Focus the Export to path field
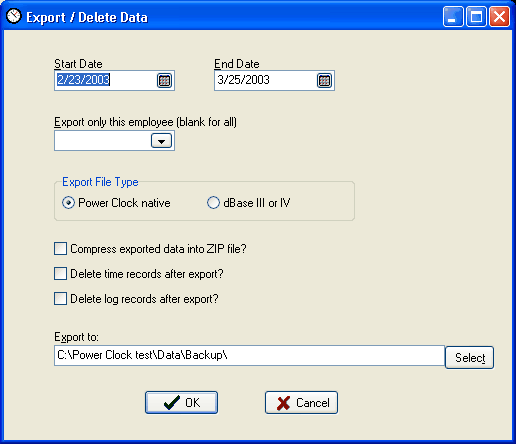Image resolution: width=516 pixels, height=444 pixels. [249, 356]
